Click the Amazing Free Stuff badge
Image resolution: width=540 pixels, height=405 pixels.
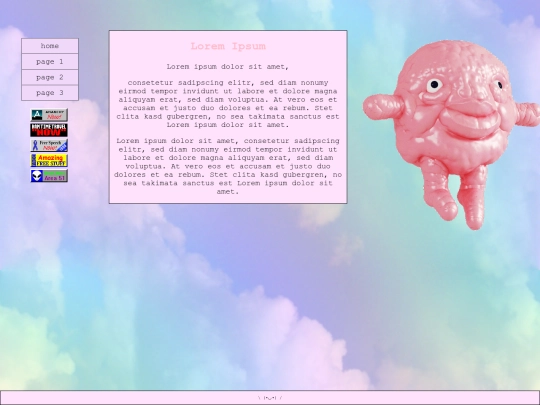tap(49, 160)
